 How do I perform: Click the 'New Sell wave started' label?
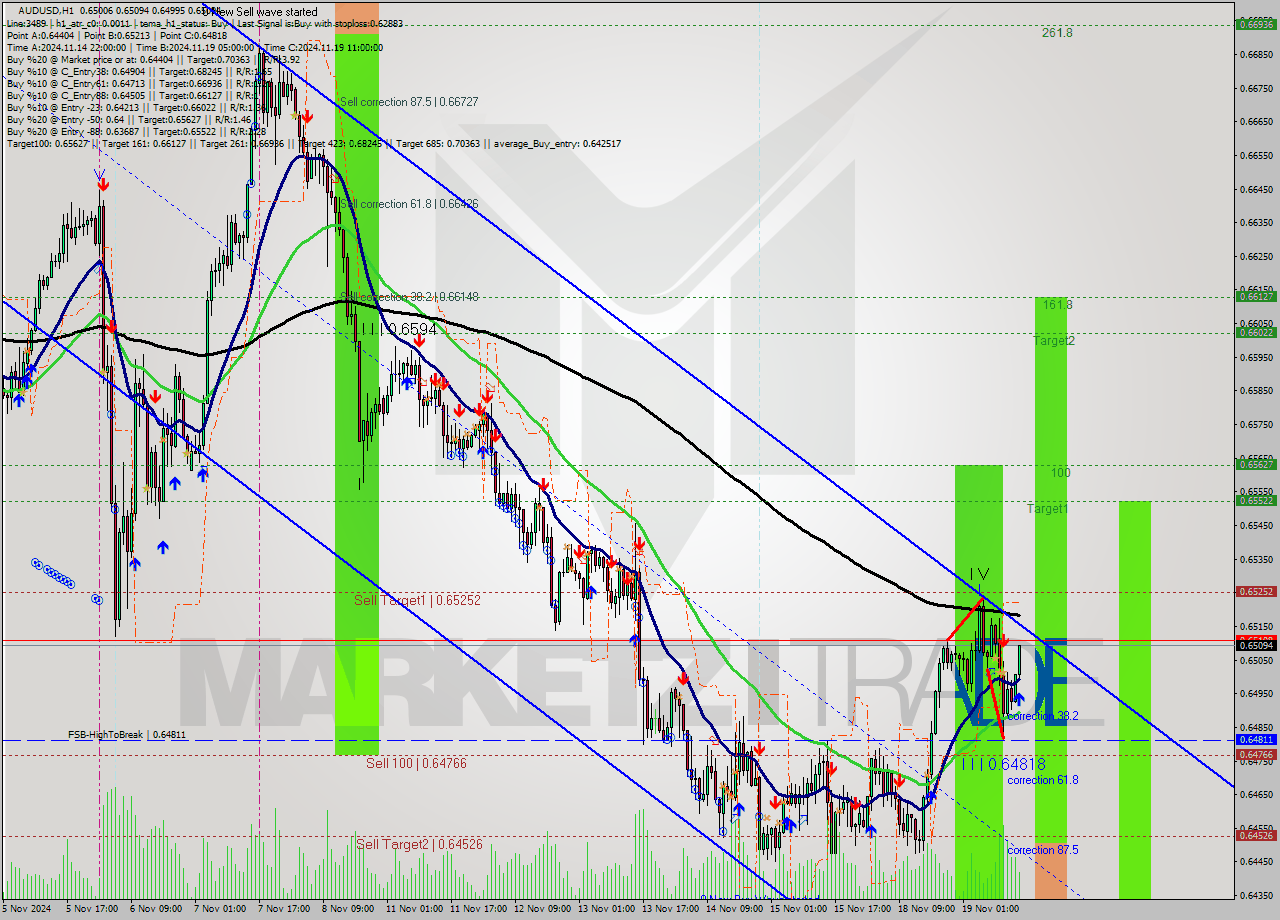[260, 11]
